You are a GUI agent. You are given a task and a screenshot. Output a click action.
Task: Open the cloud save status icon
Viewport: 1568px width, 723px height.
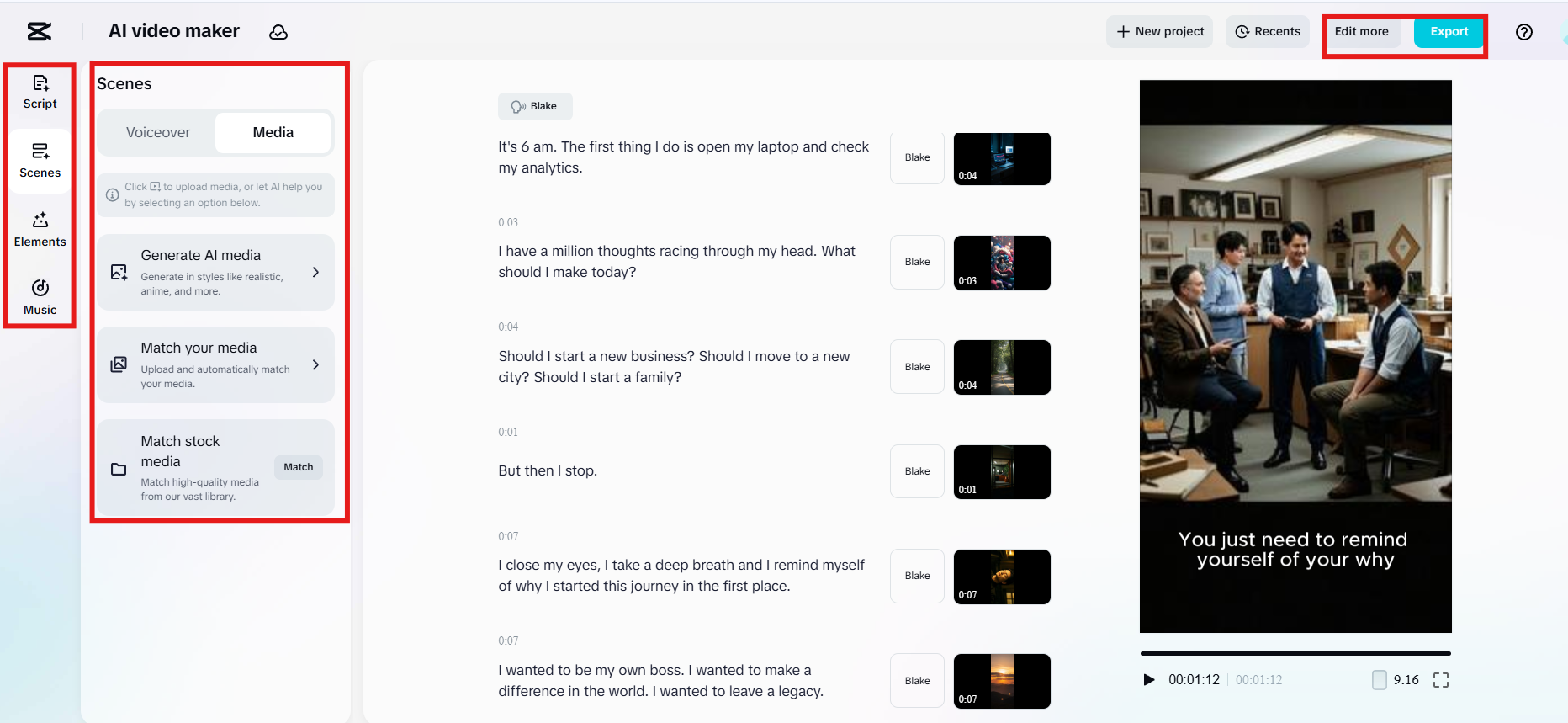coord(278,32)
